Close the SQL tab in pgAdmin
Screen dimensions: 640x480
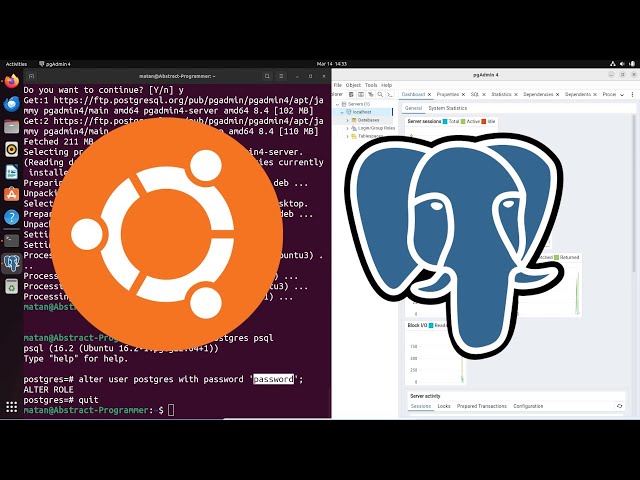(484, 94)
